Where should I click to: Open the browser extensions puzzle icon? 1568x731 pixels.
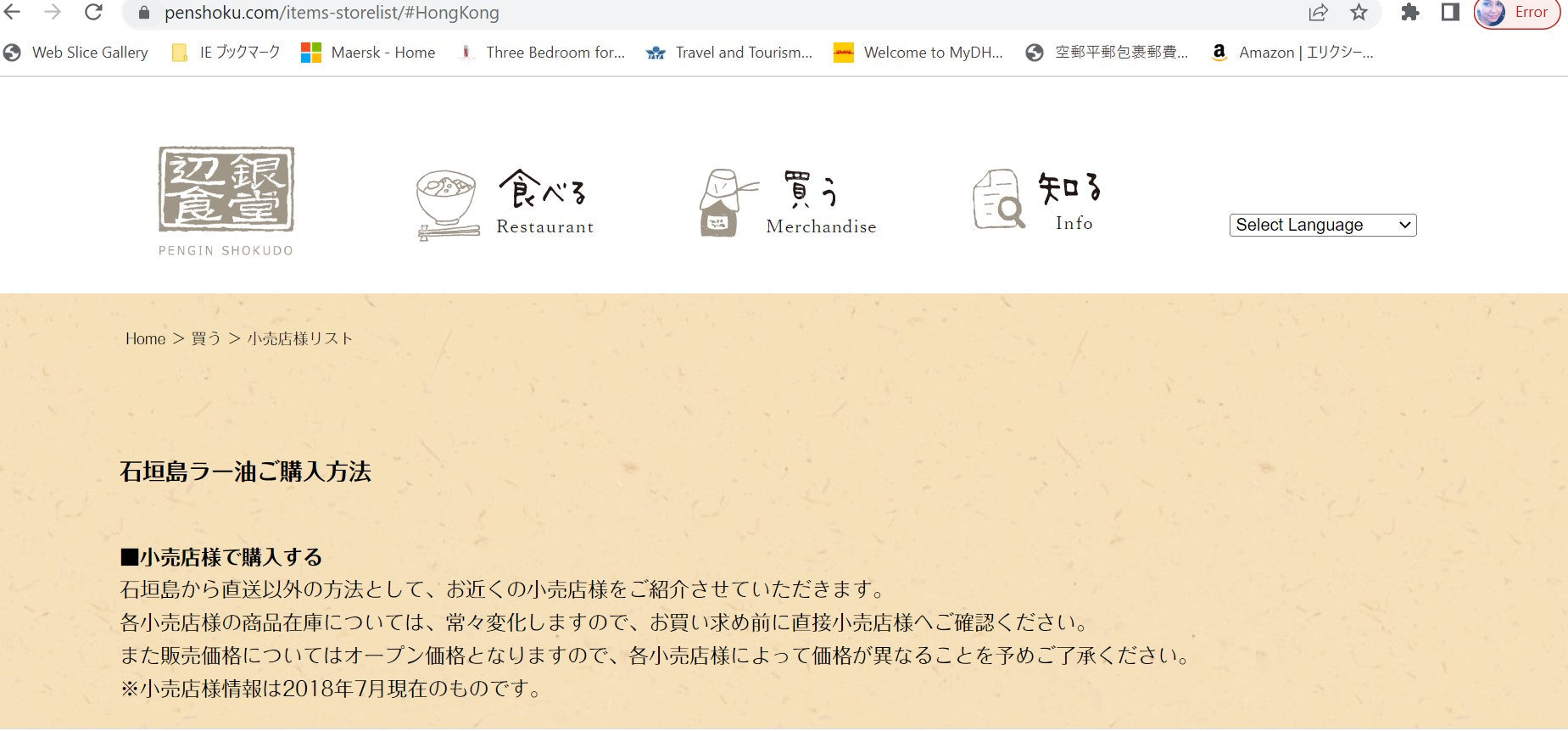pos(1409,13)
